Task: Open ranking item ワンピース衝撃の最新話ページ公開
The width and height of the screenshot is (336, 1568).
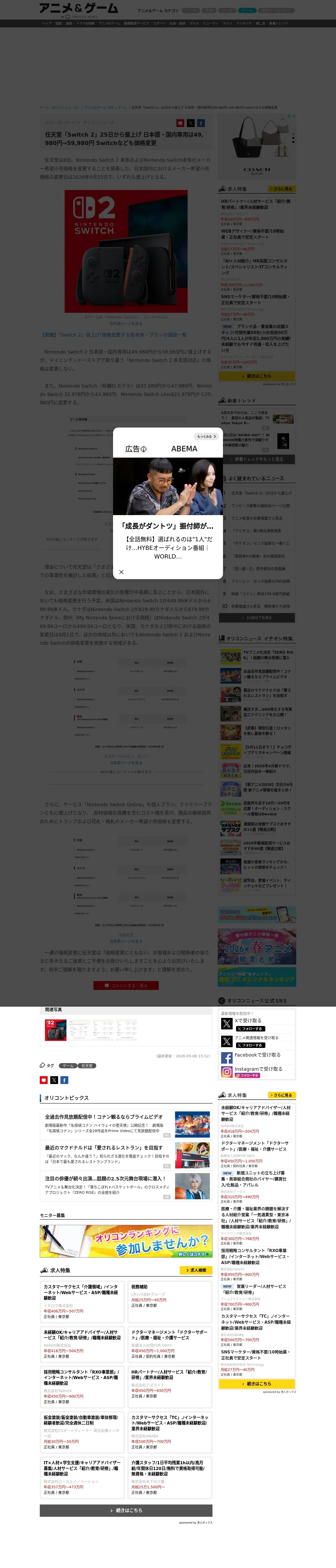Action: [260, 506]
